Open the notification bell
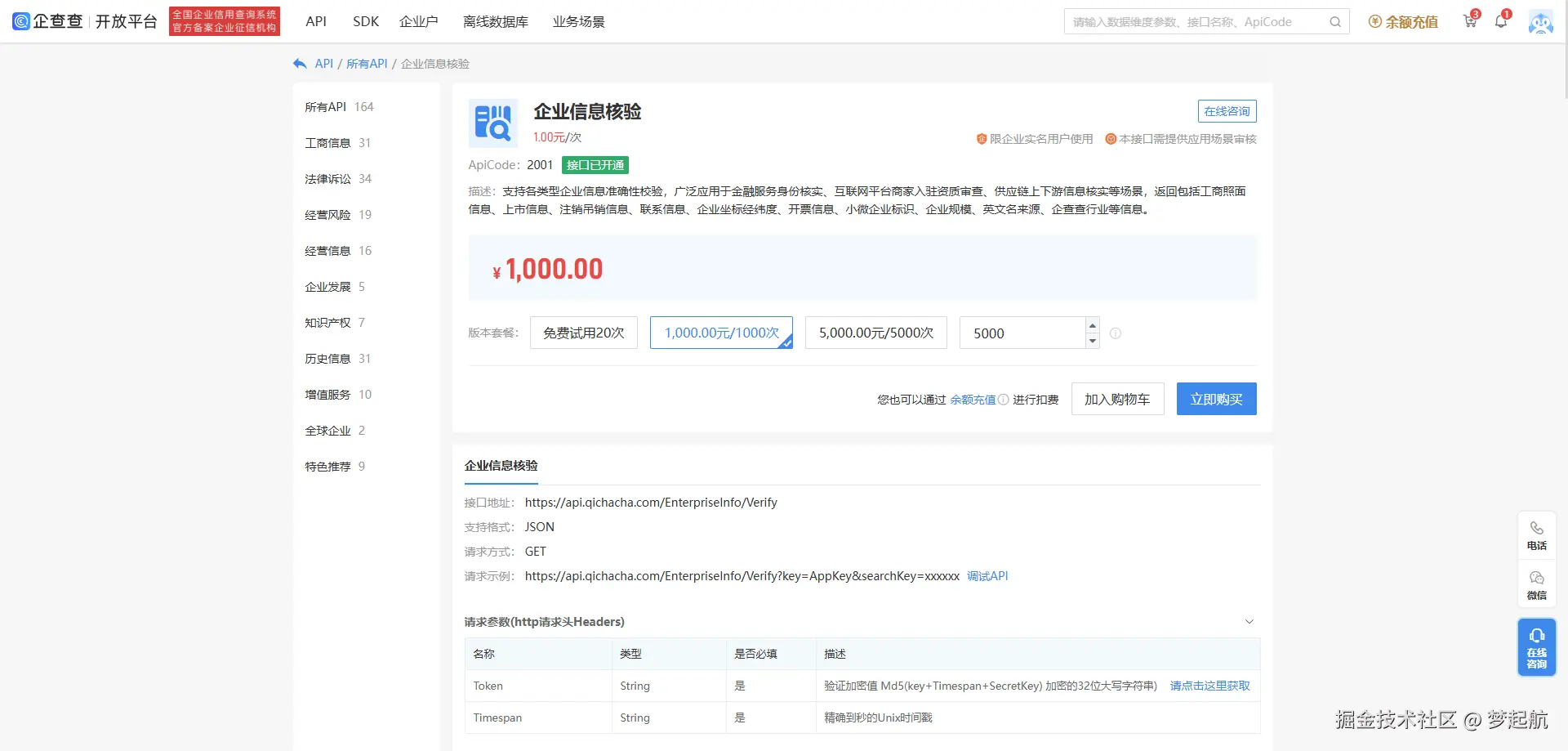Viewport: 1568px width, 751px height. click(x=1501, y=21)
